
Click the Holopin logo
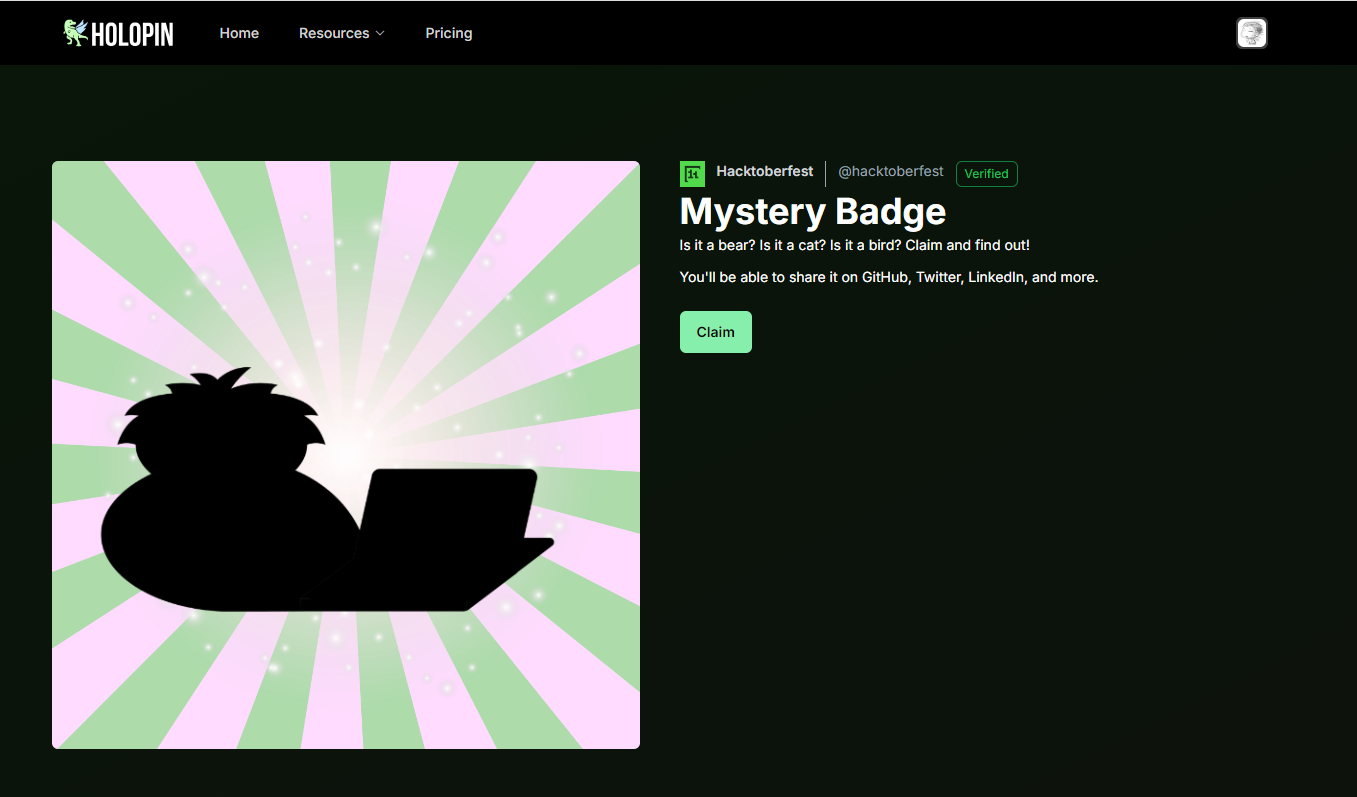coord(118,33)
